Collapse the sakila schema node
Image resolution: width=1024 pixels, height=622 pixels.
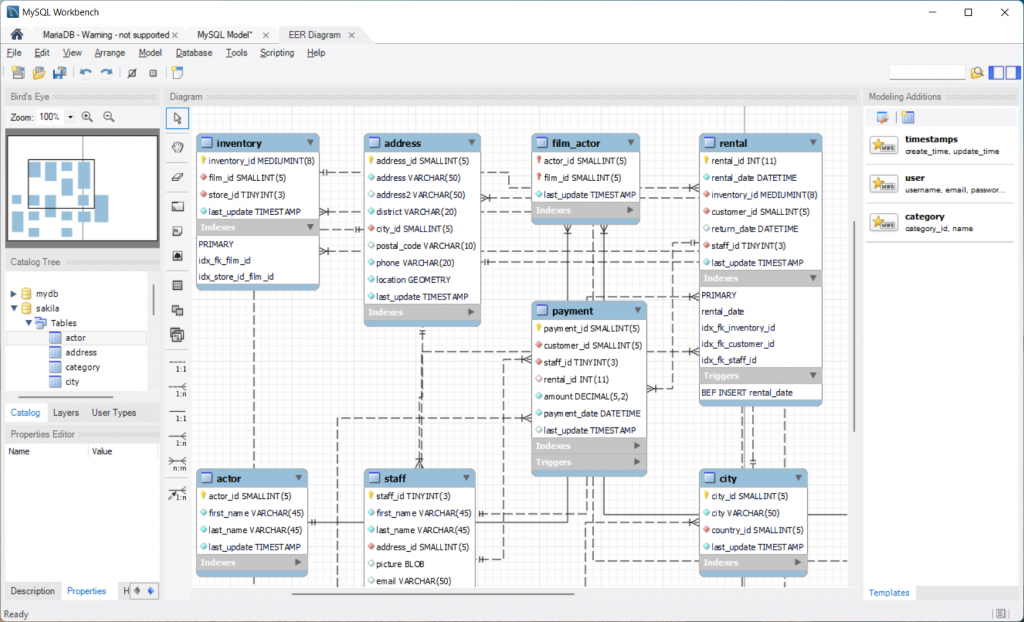point(13,308)
